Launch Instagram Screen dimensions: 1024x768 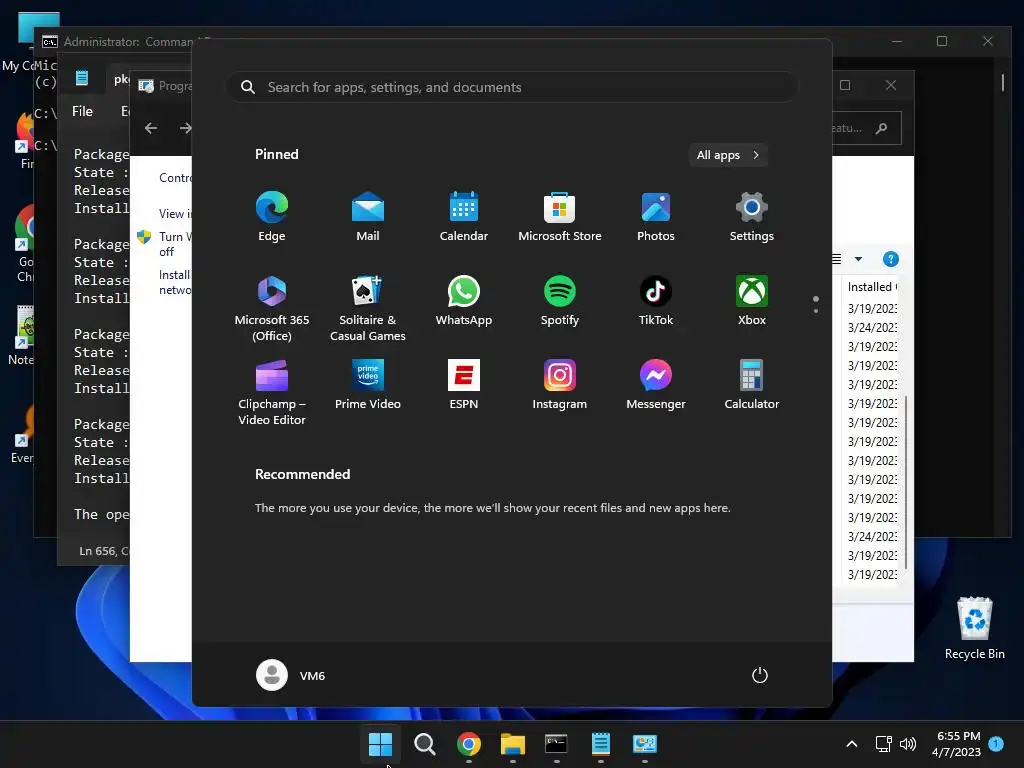coord(560,384)
